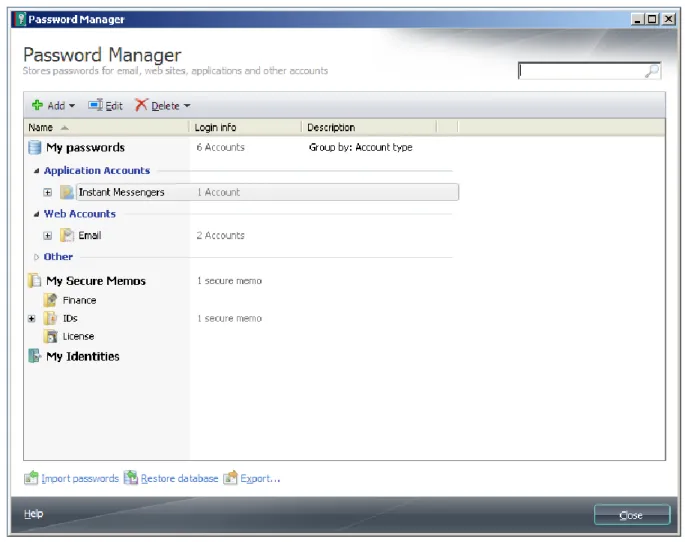
Task: Click the Other group label
Action: pos(58,256)
